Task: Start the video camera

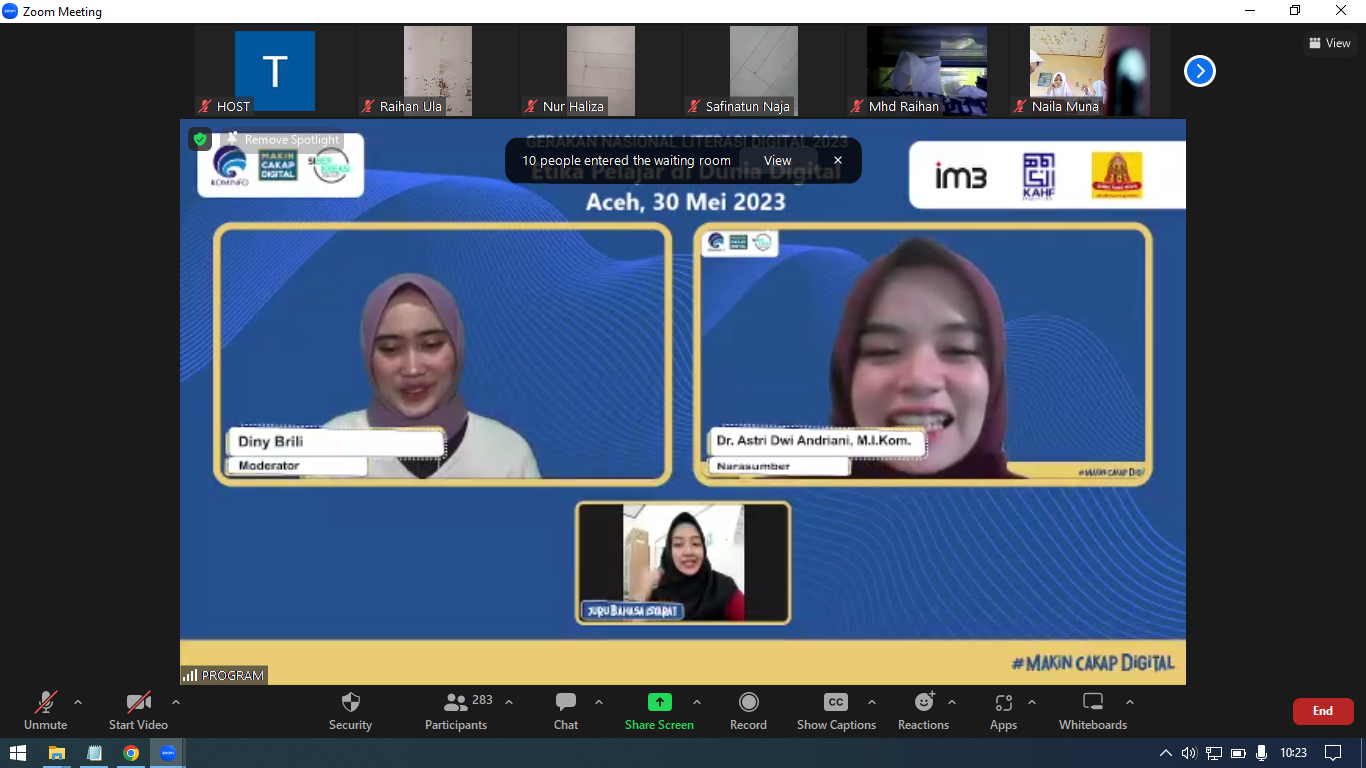Action: click(138, 710)
